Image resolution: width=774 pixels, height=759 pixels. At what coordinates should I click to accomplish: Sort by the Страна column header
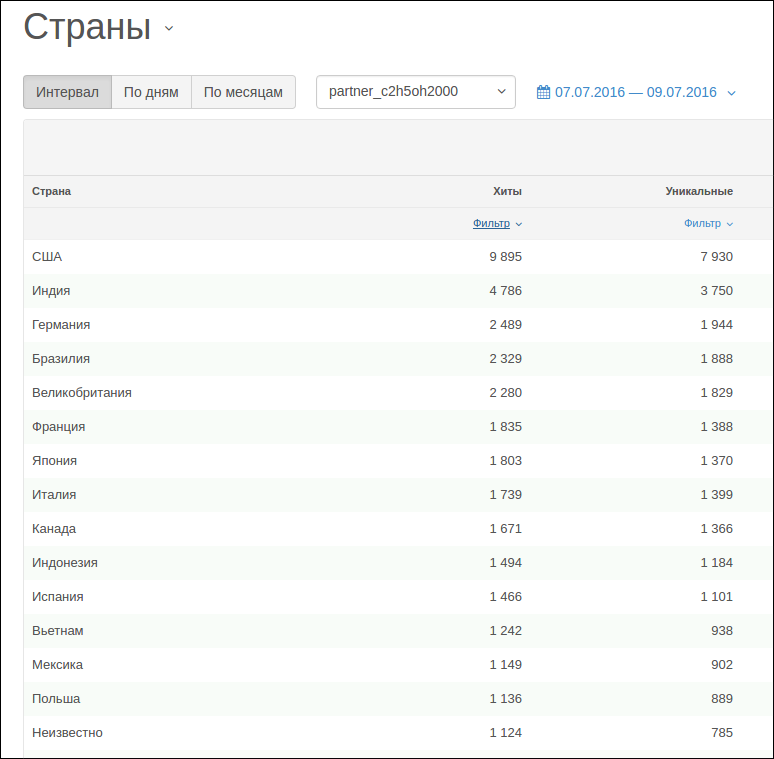[x=51, y=191]
